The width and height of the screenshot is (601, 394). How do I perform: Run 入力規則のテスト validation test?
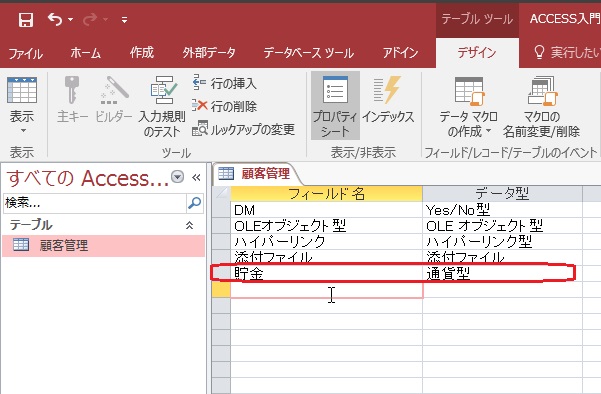click(162, 106)
